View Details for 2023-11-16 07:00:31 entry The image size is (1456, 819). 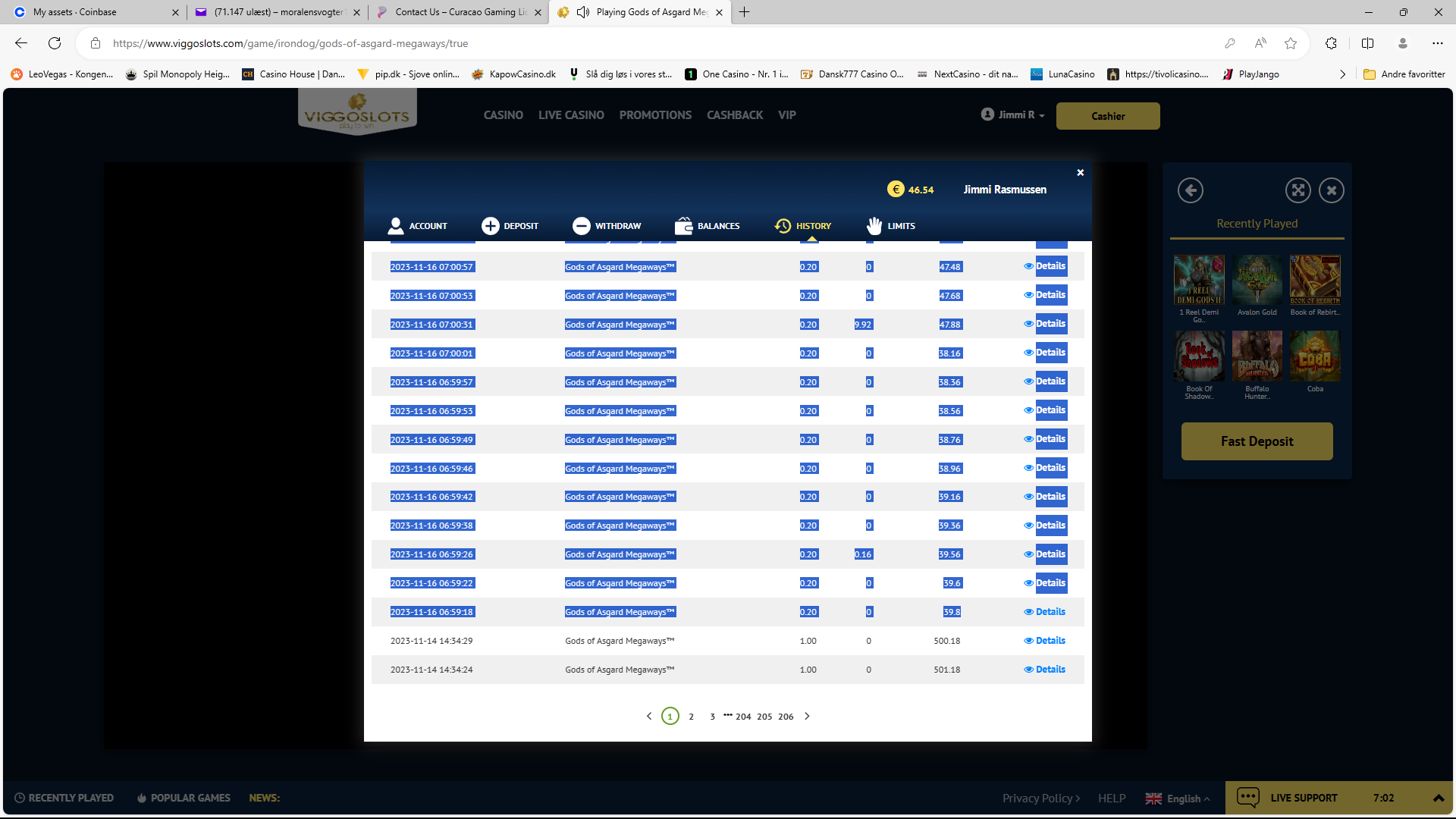point(1045,324)
